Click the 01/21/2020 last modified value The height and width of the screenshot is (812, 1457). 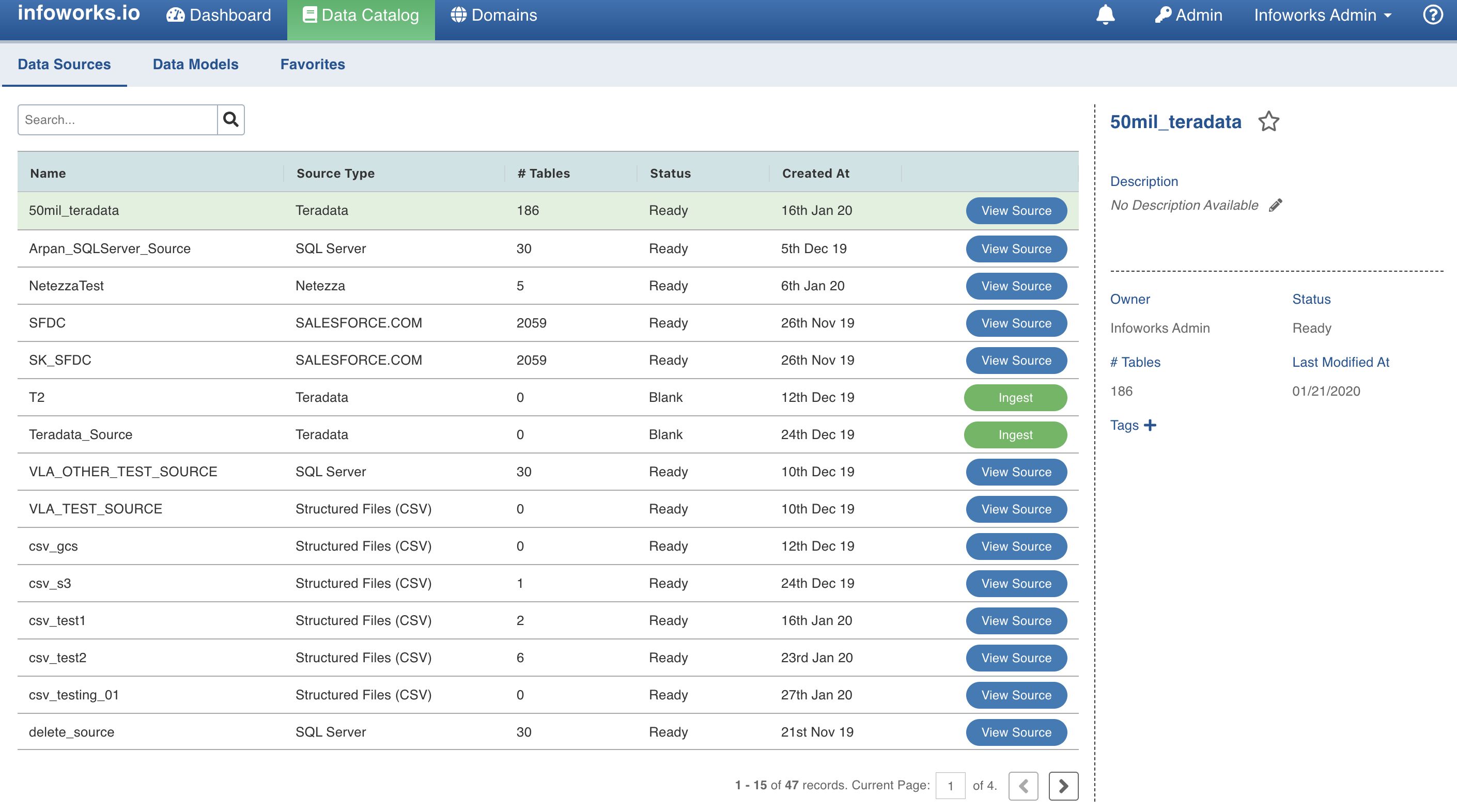coord(1326,392)
